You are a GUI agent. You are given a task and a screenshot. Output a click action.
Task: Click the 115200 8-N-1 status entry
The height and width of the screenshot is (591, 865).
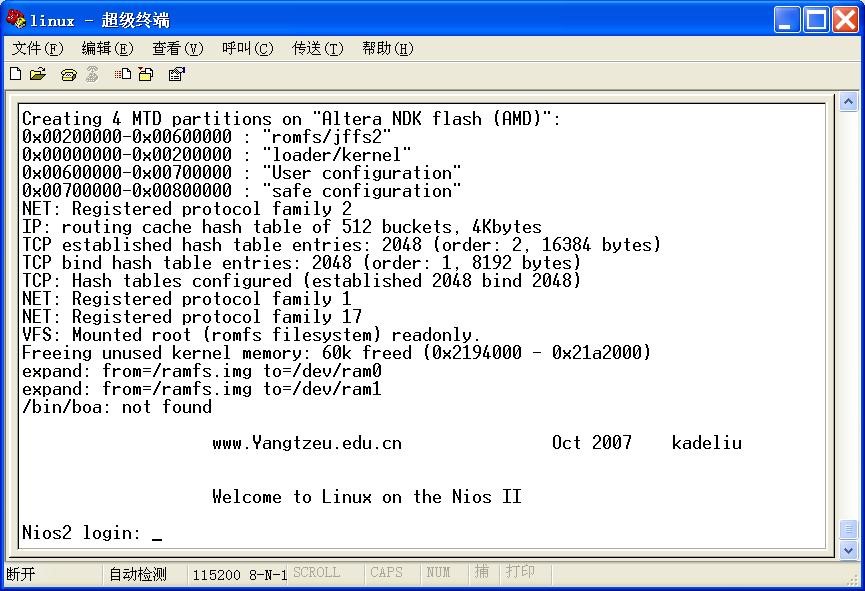(239, 575)
